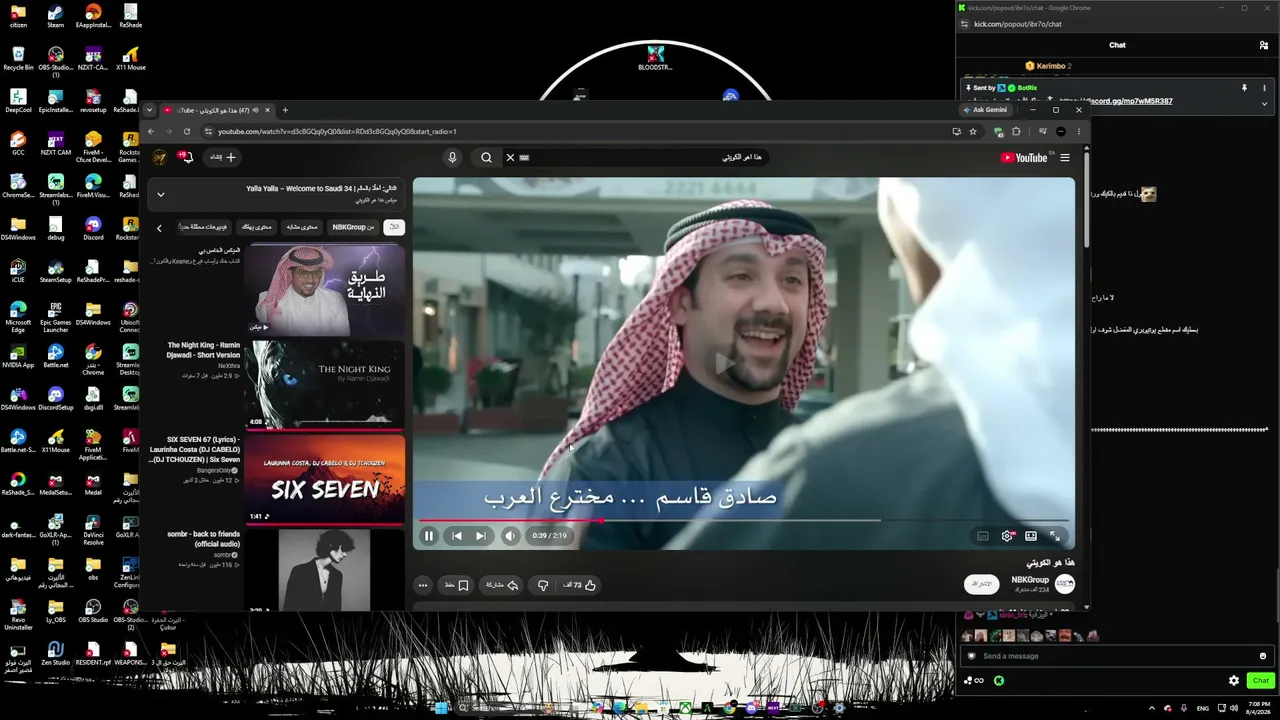Mute the YouTube player volume
The width and height of the screenshot is (1280, 720).
pos(510,536)
